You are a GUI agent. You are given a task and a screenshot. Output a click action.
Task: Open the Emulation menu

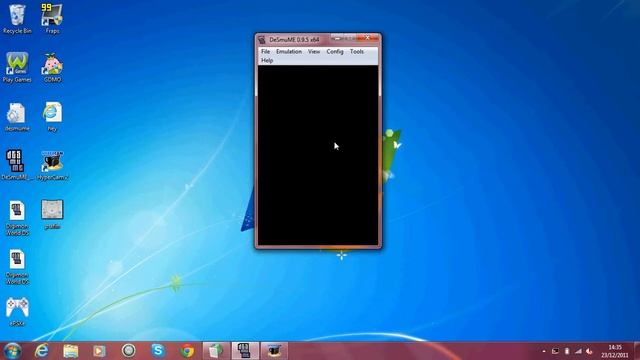[289, 51]
